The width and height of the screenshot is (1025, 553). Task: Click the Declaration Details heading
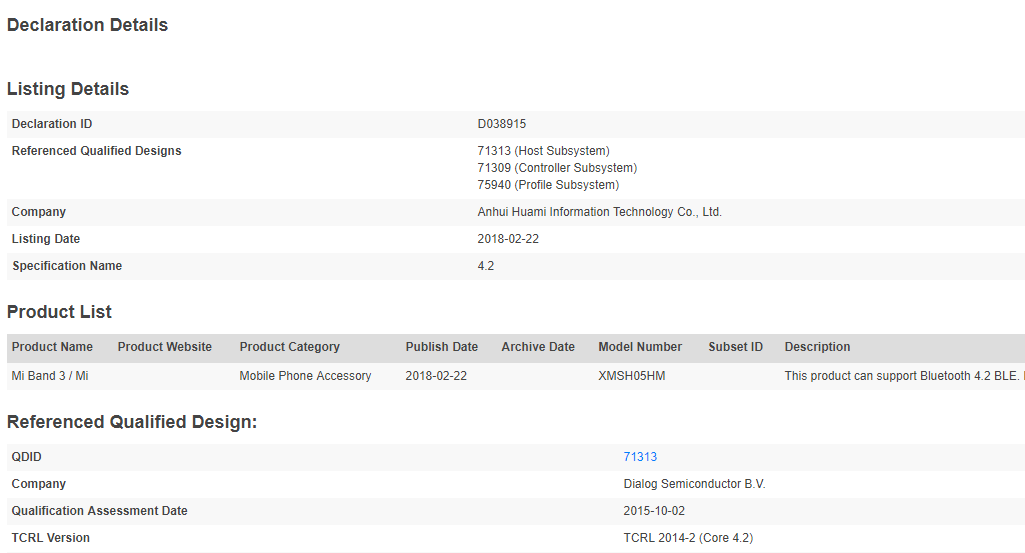pos(88,25)
